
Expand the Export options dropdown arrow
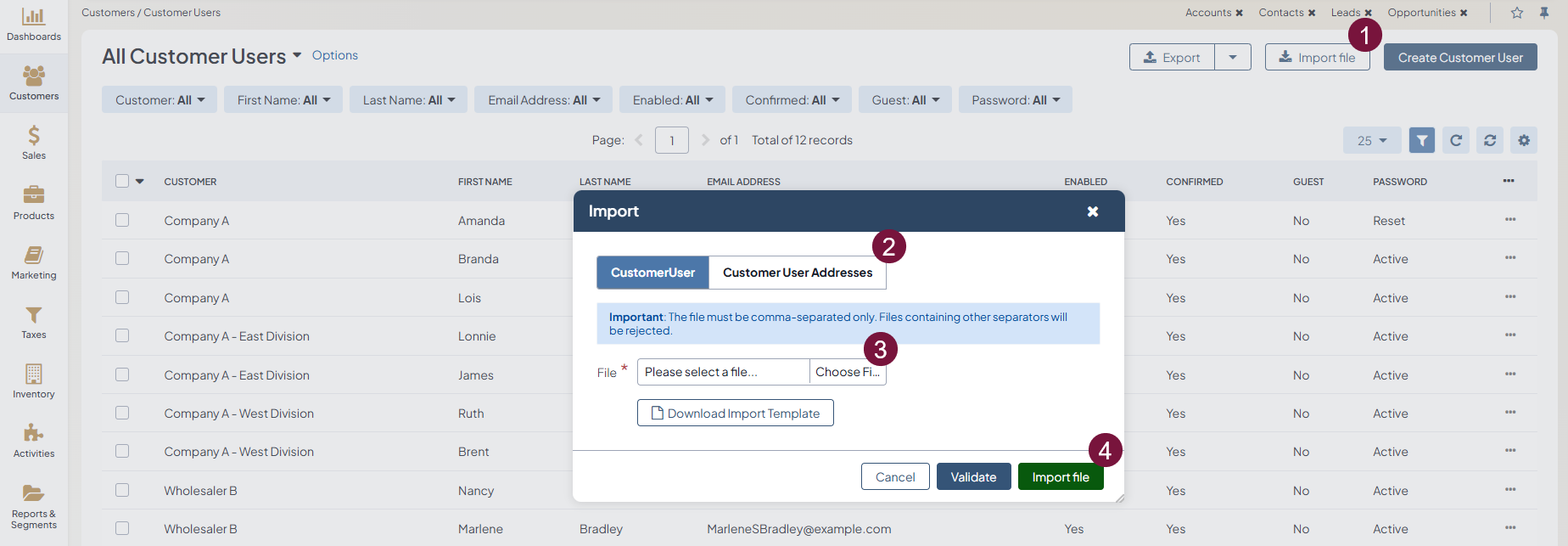pyautogui.click(x=1233, y=57)
